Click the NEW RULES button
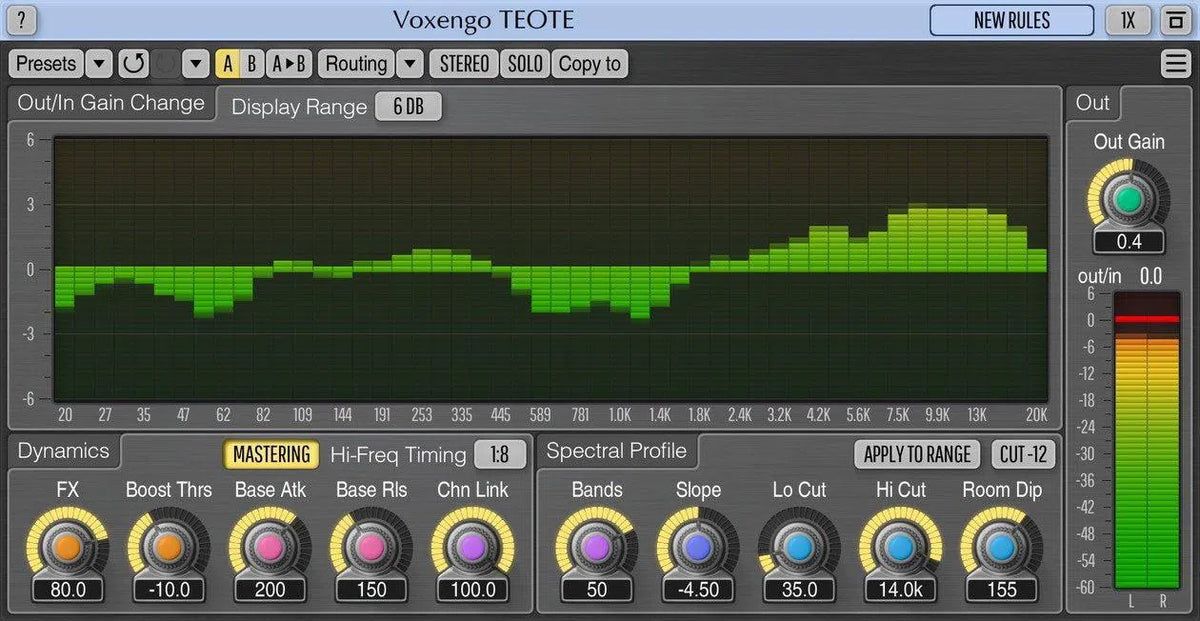Viewport: 1200px width, 621px height. 1011,20
